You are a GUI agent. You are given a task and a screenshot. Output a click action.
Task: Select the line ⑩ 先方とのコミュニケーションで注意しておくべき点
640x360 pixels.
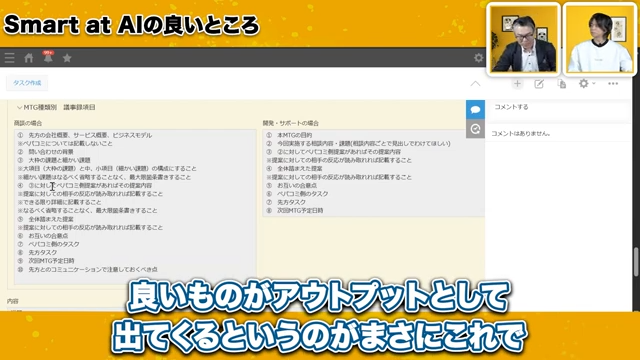pyautogui.click(x=87, y=269)
